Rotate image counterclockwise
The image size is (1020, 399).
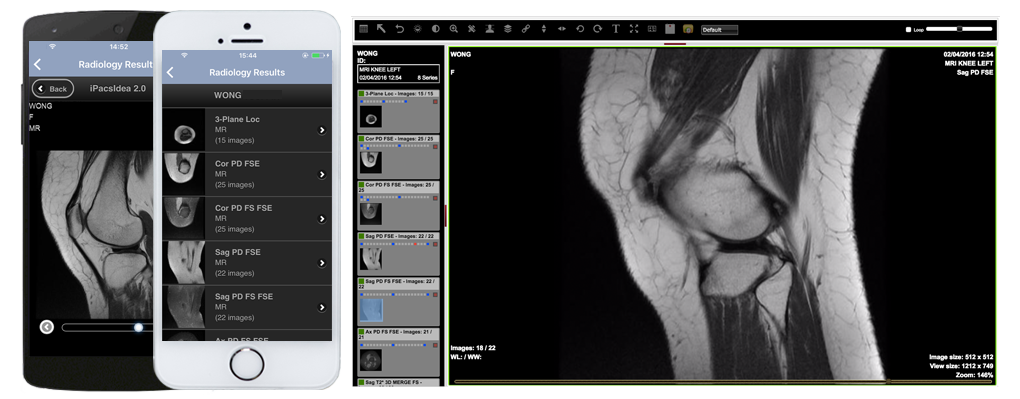[x=580, y=29]
